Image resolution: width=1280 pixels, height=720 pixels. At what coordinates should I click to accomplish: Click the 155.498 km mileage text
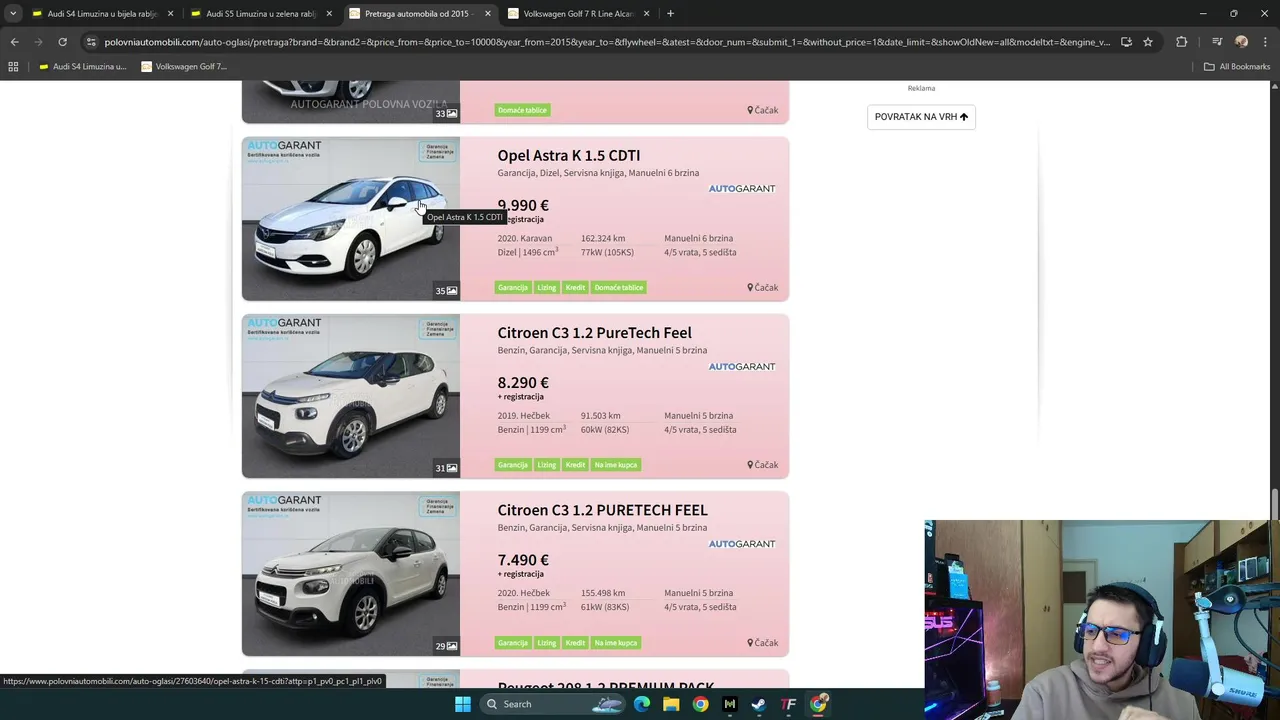click(603, 593)
